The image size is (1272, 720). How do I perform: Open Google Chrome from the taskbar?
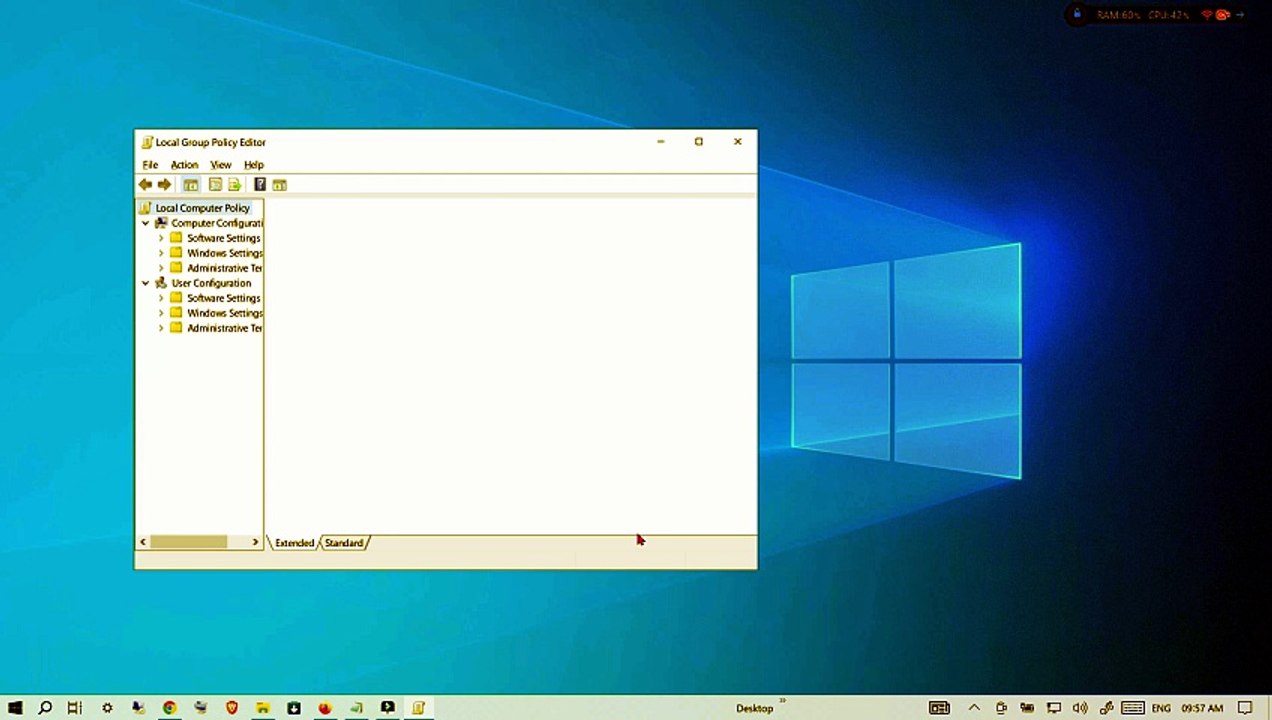point(170,708)
